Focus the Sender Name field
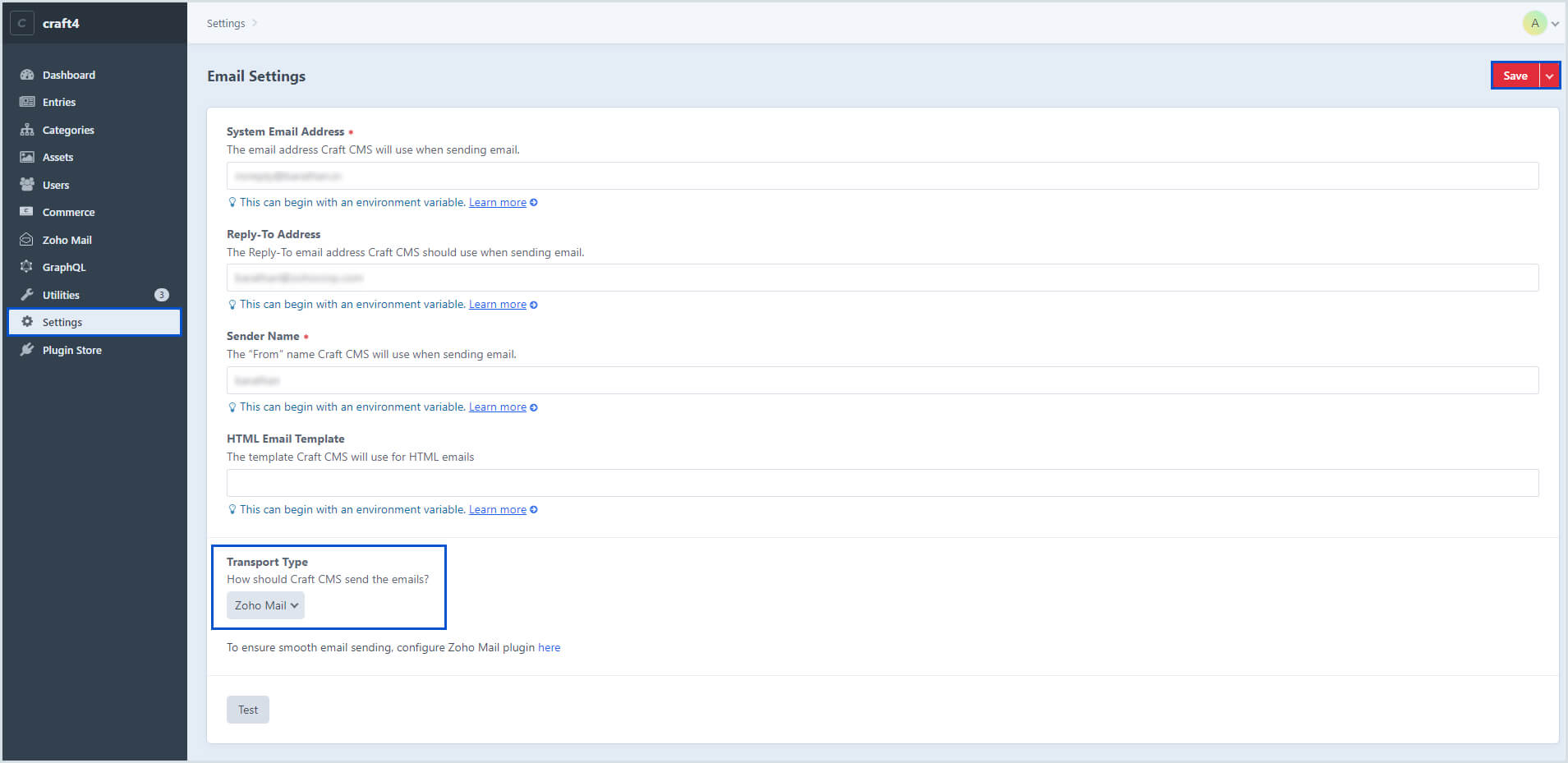The image size is (1568, 763). [x=882, y=380]
